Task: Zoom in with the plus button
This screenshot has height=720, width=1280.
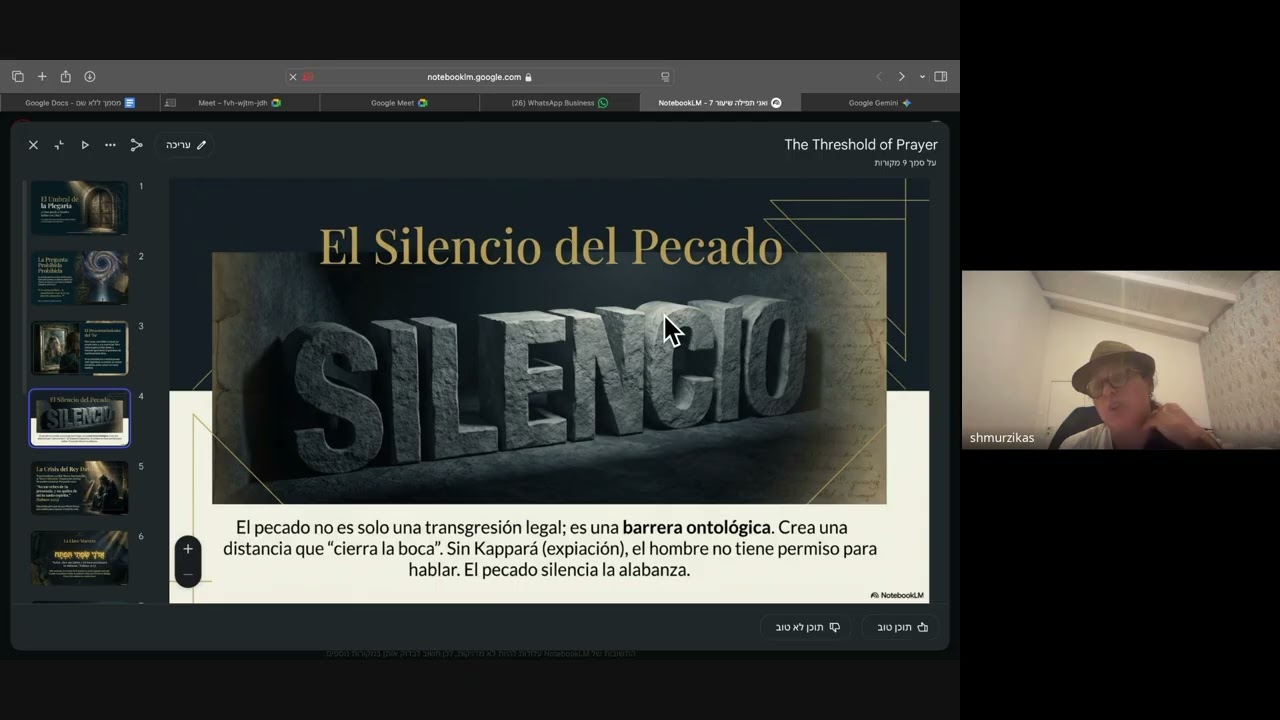Action: click(187, 549)
